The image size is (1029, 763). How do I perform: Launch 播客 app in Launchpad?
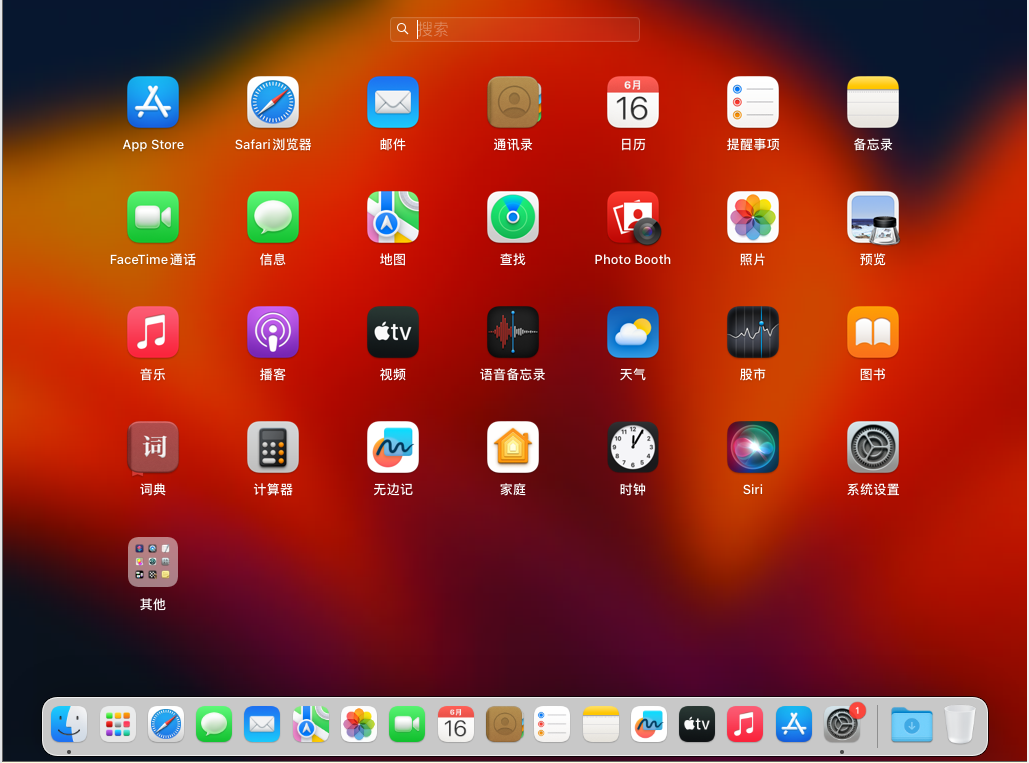point(273,332)
